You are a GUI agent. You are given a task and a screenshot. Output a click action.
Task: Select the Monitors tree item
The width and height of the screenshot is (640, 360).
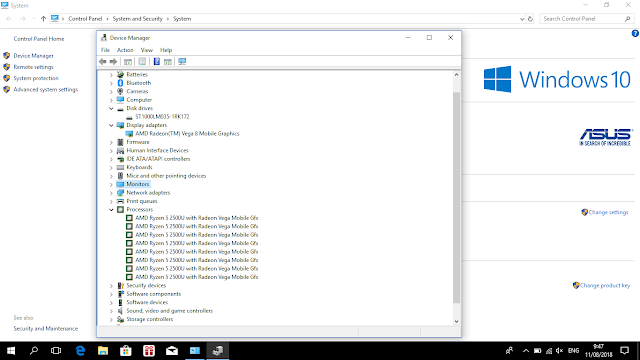click(138, 184)
